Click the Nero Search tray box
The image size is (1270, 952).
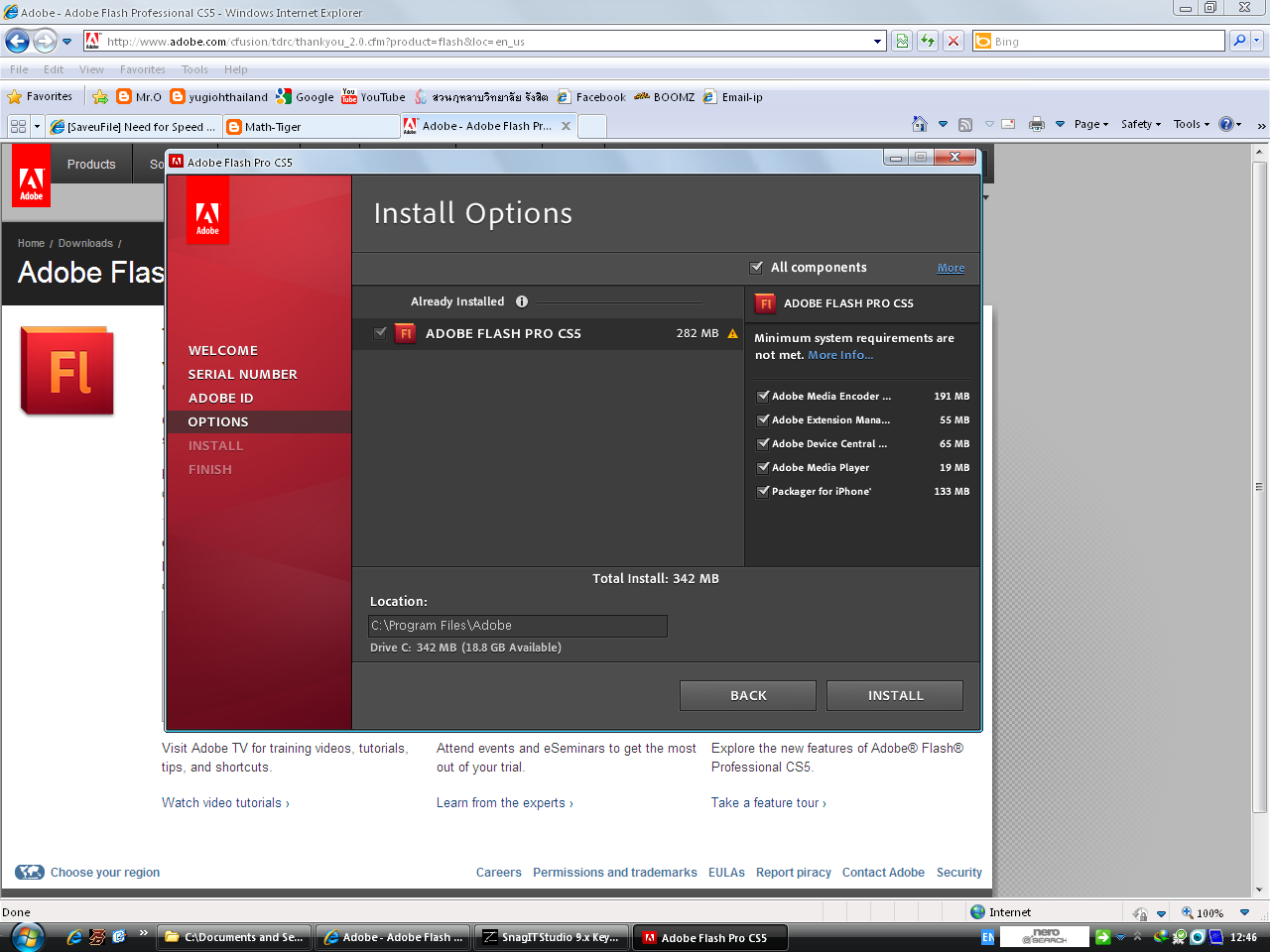(1044, 936)
